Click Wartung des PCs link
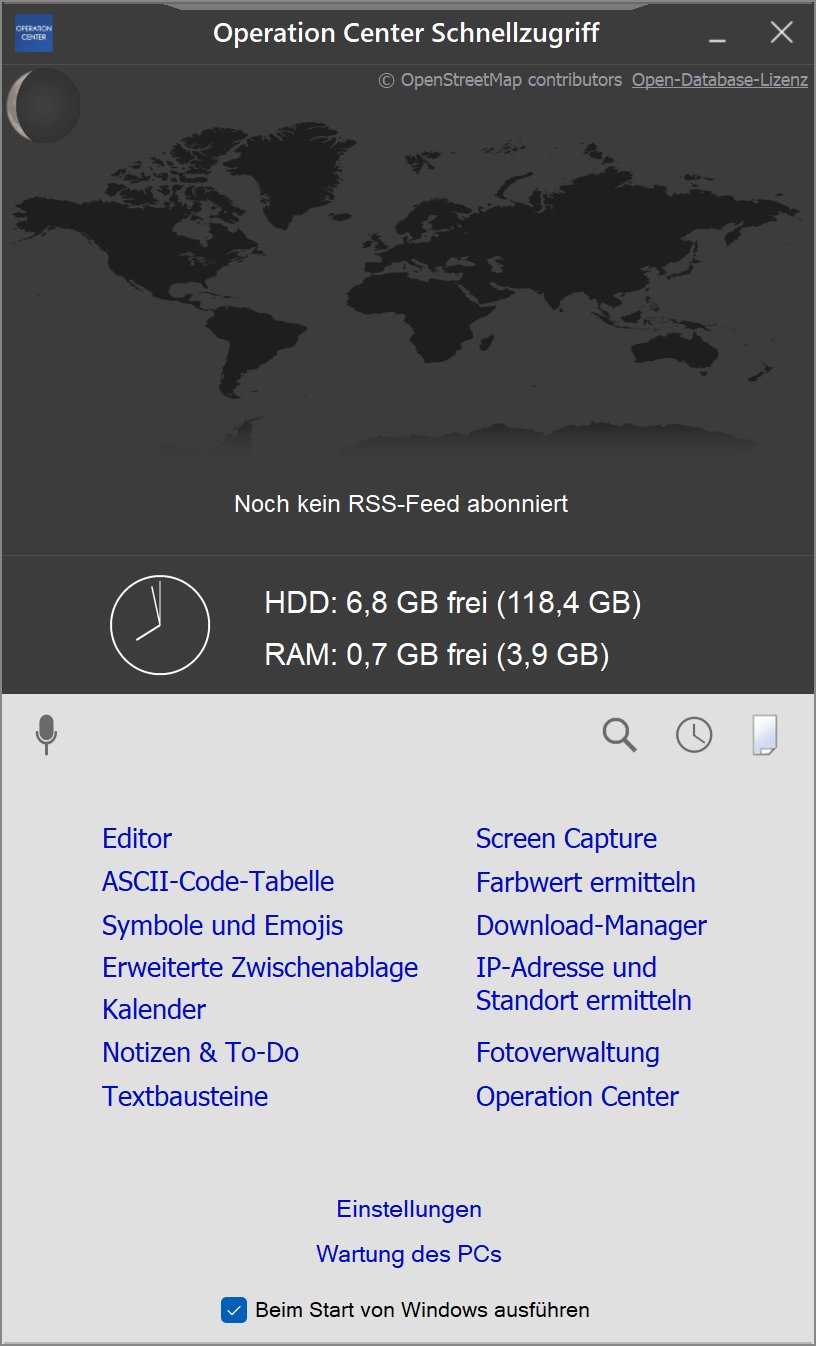 [x=409, y=1253]
